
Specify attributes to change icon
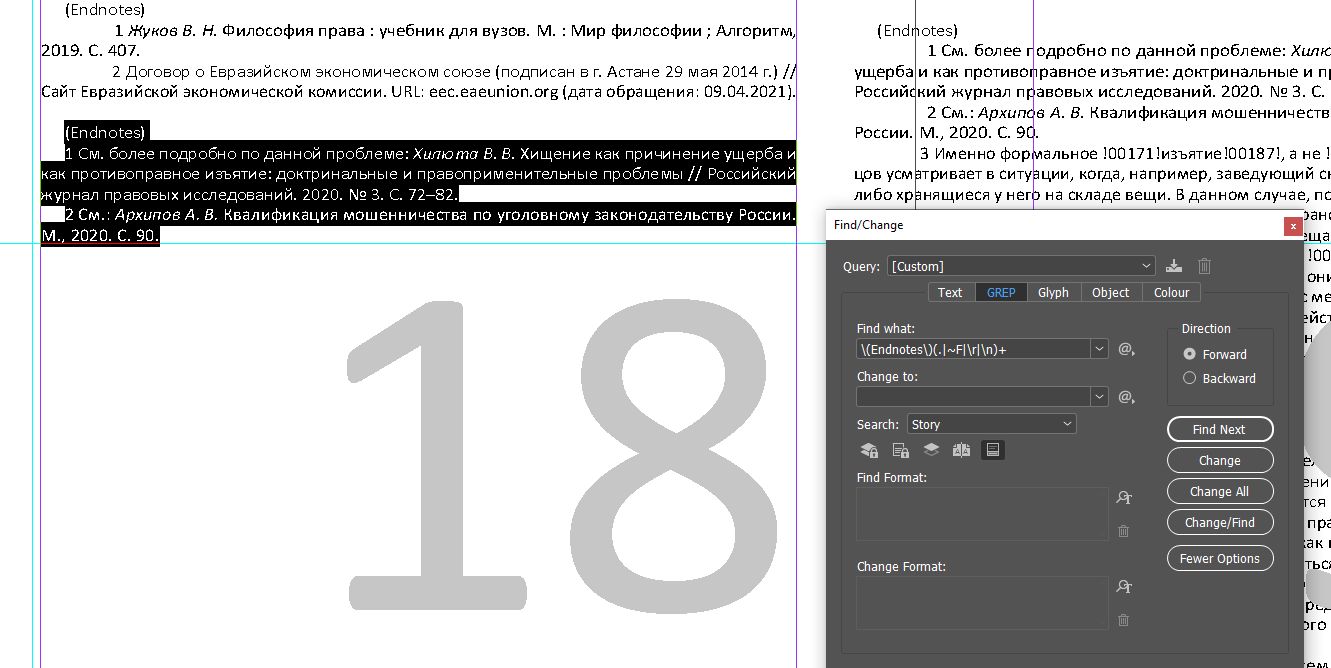click(1124, 587)
